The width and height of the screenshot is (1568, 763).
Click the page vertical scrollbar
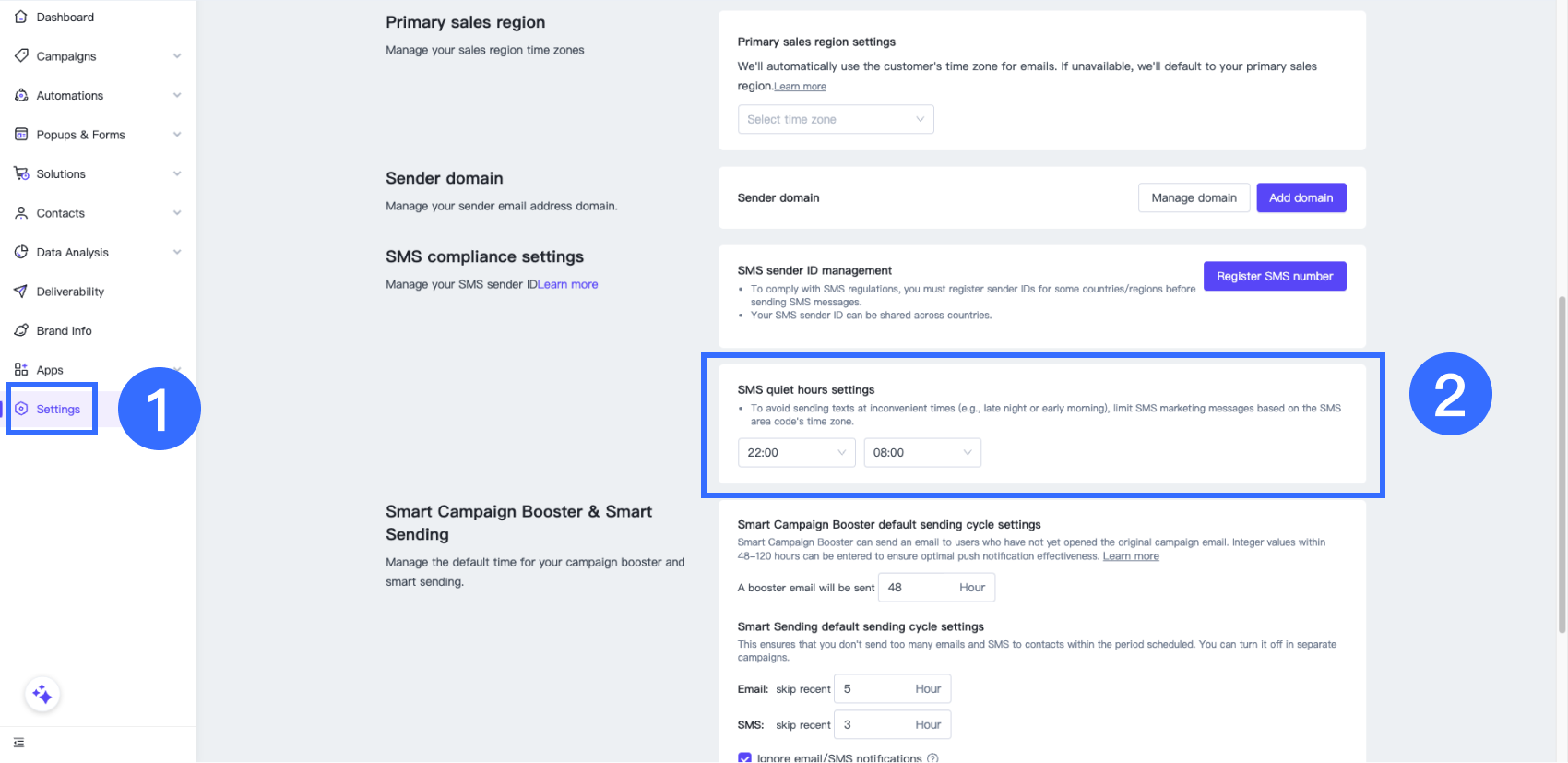pos(1562,464)
